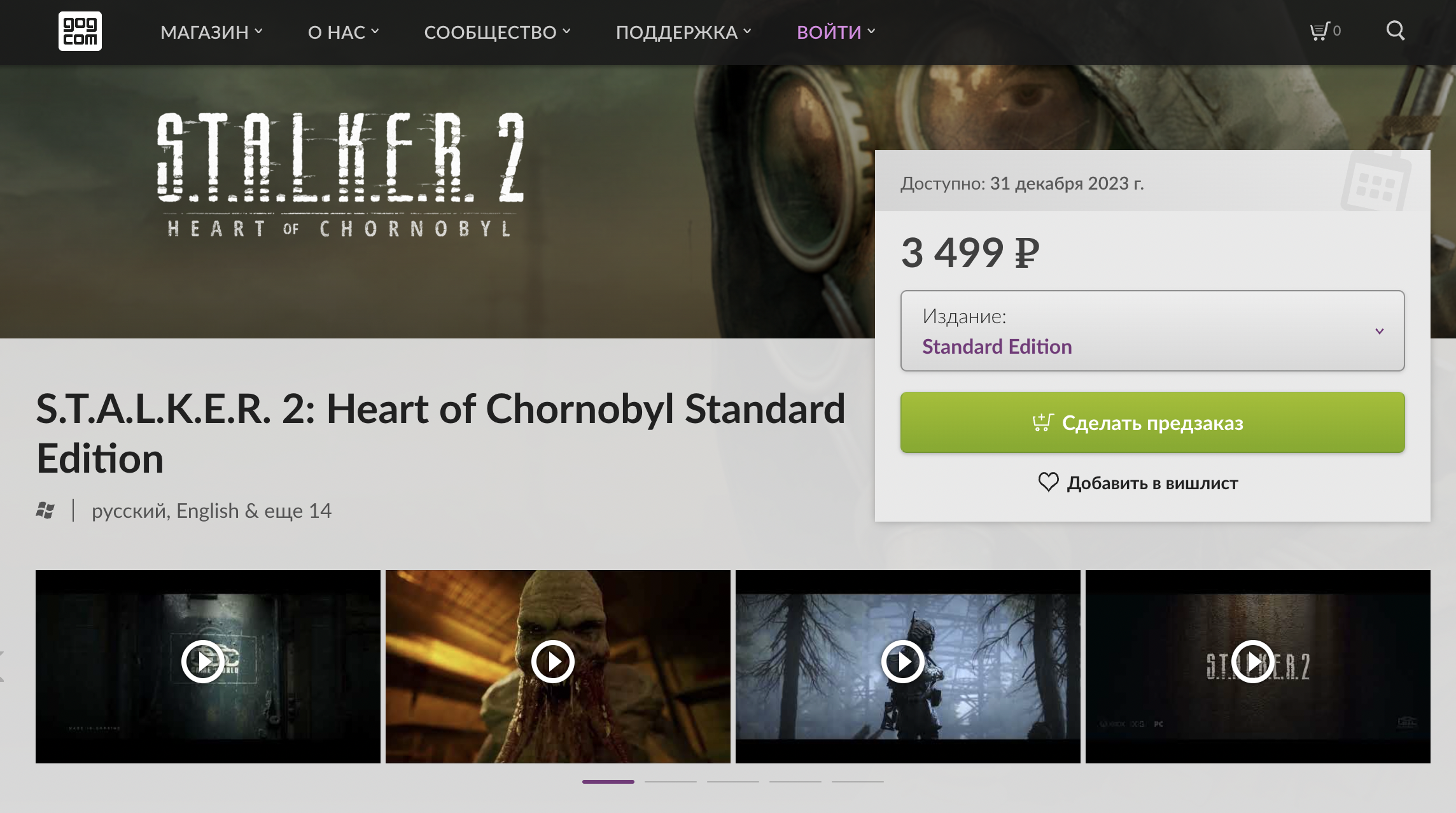Open the О НАС menu
The image size is (1456, 813).
click(x=343, y=32)
